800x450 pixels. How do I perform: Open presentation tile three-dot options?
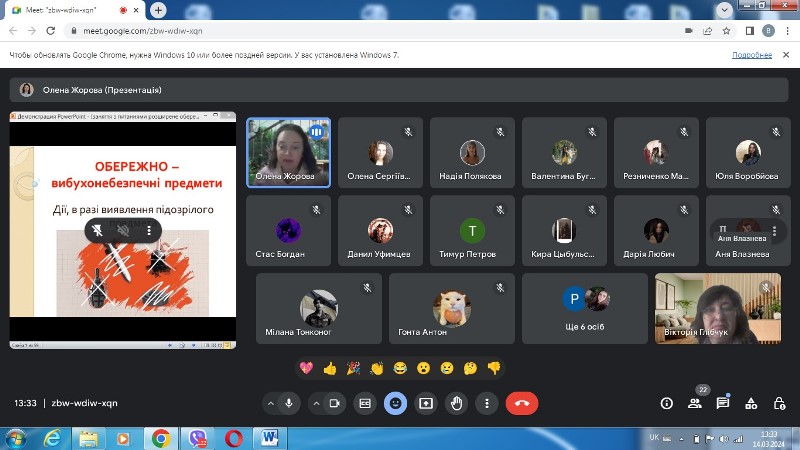(149, 231)
